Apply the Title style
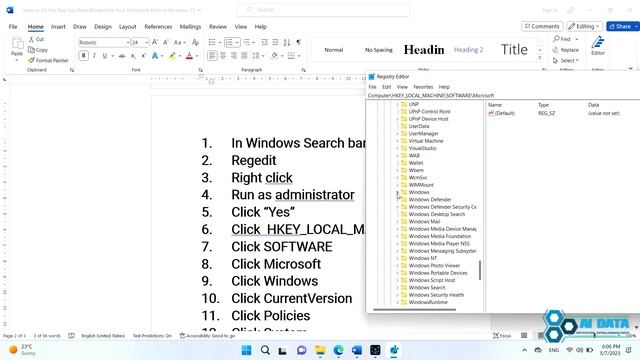This screenshot has height=360, width=640. pos(514,50)
